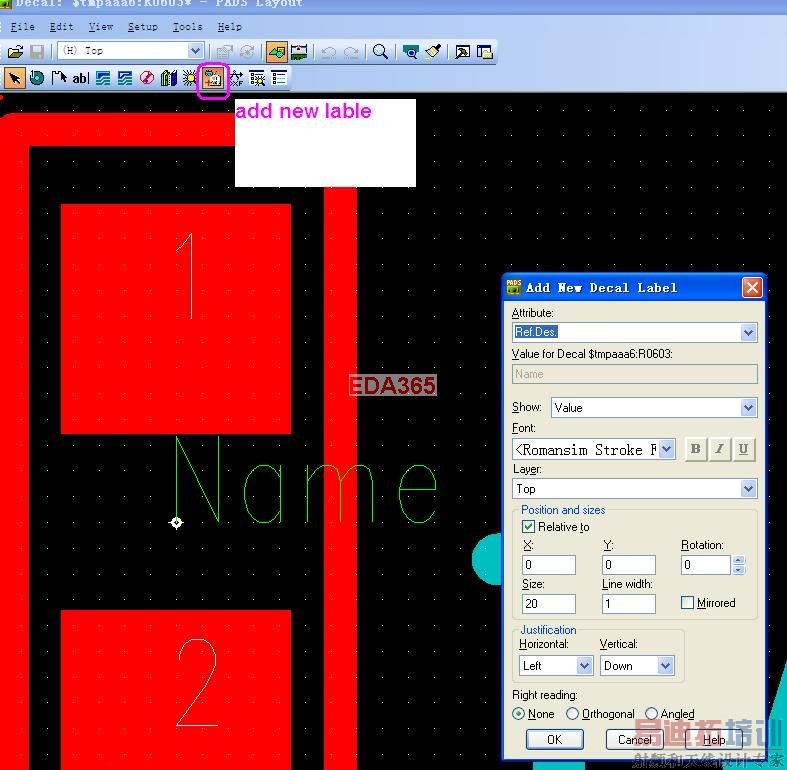This screenshot has height=770, width=787.
Task: Click the sun-shaped Wizard icon
Action: tap(190, 78)
